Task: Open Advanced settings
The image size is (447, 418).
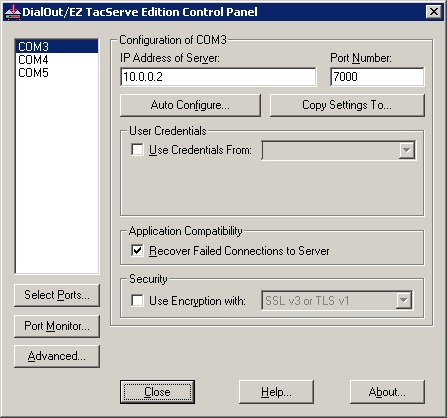Action: [57, 356]
